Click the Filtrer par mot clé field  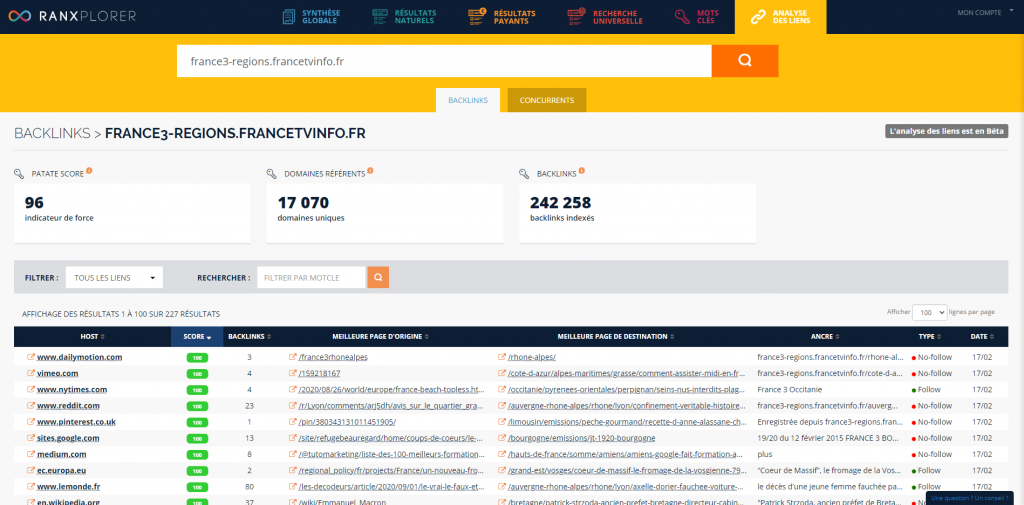(x=311, y=278)
